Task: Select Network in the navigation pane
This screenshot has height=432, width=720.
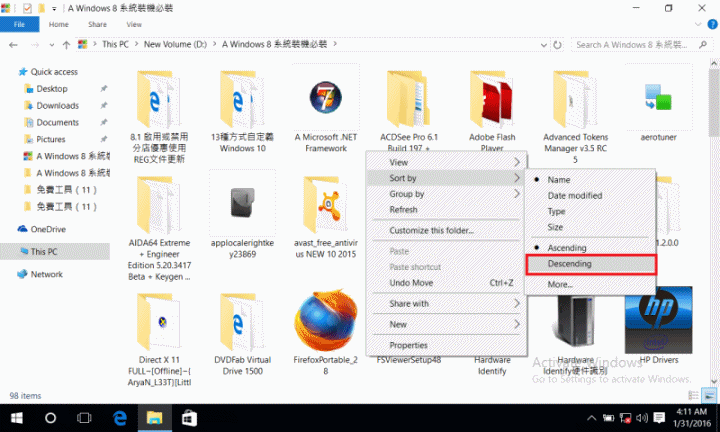Action: [x=46, y=274]
